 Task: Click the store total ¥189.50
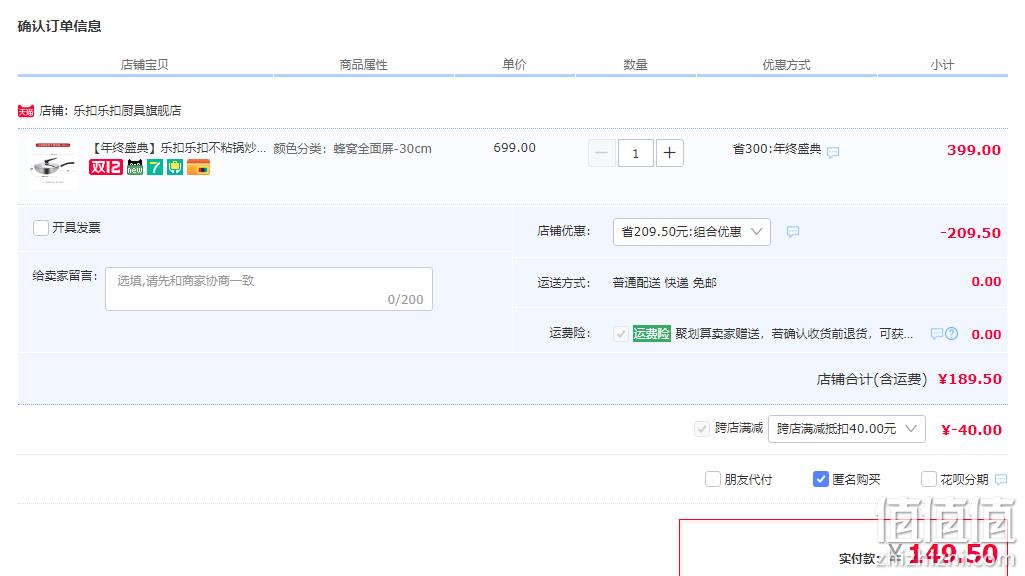[x=969, y=379]
